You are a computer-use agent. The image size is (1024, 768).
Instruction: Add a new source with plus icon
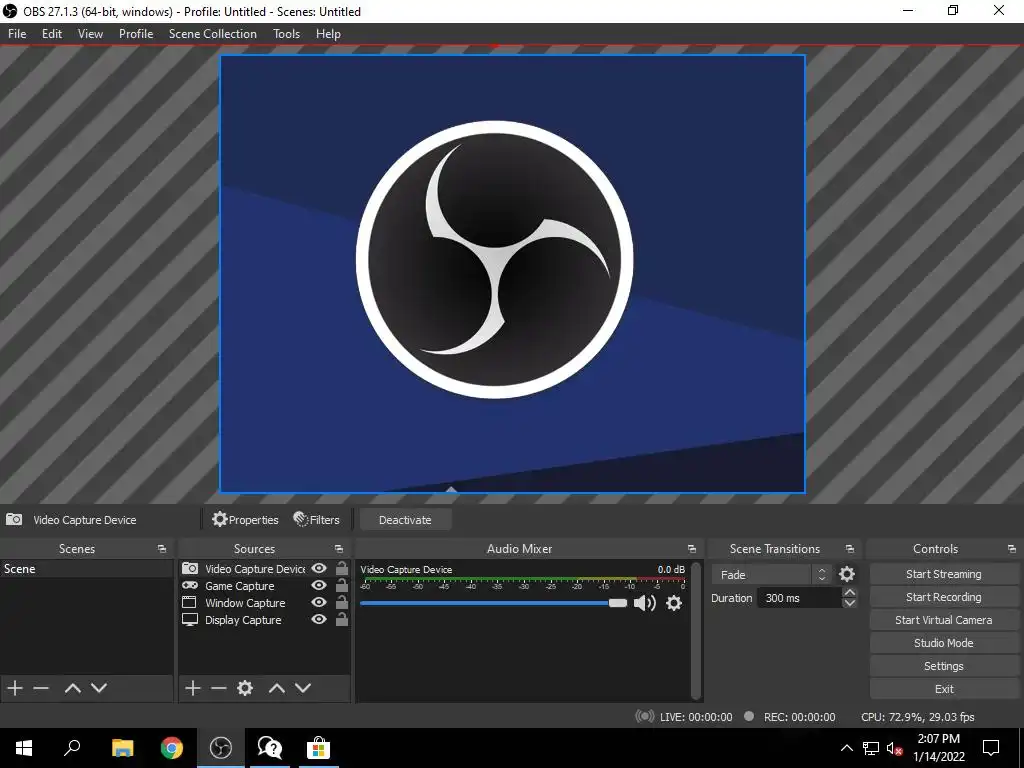pos(193,688)
